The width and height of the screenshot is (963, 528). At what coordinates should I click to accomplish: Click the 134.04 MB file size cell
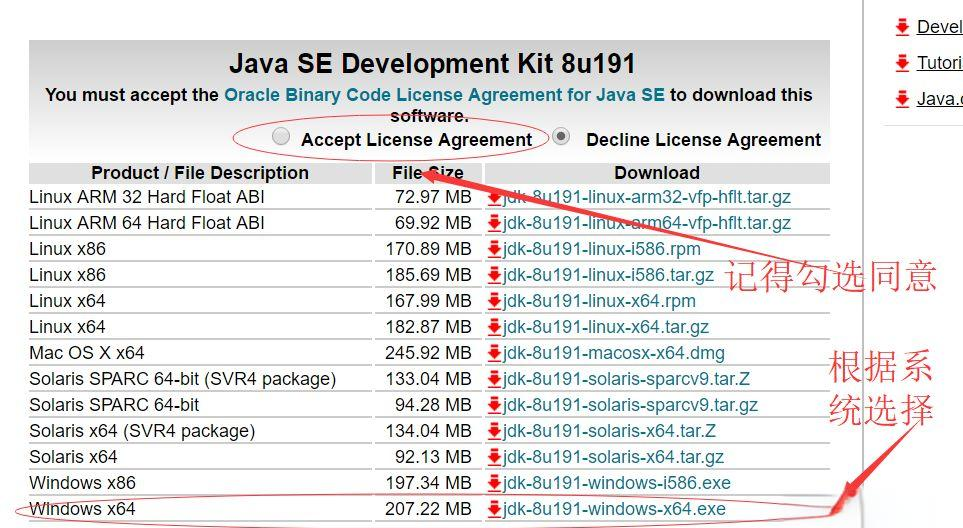click(x=428, y=431)
